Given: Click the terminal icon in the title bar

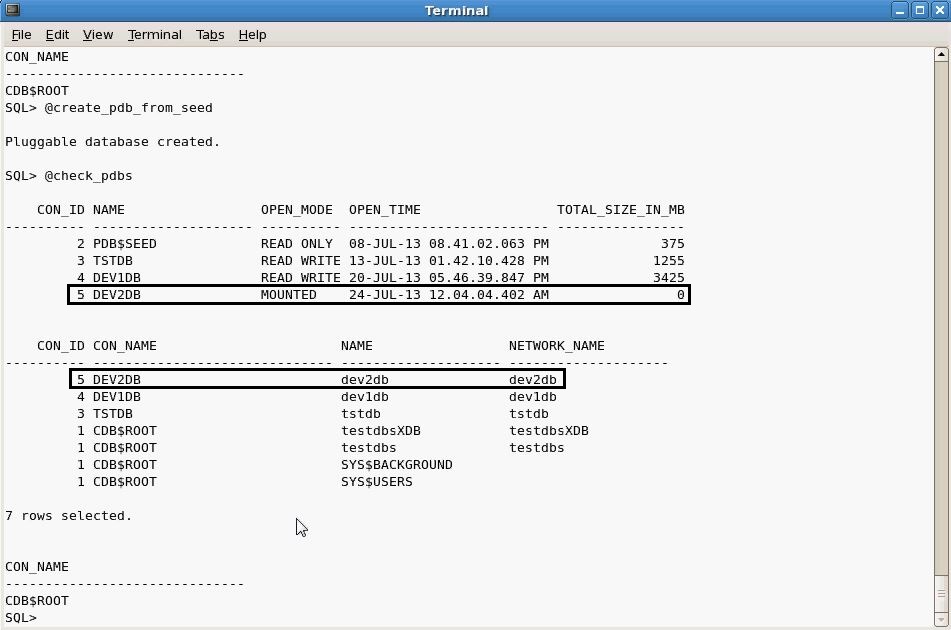Looking at the screenshot, I should (12, 10).
